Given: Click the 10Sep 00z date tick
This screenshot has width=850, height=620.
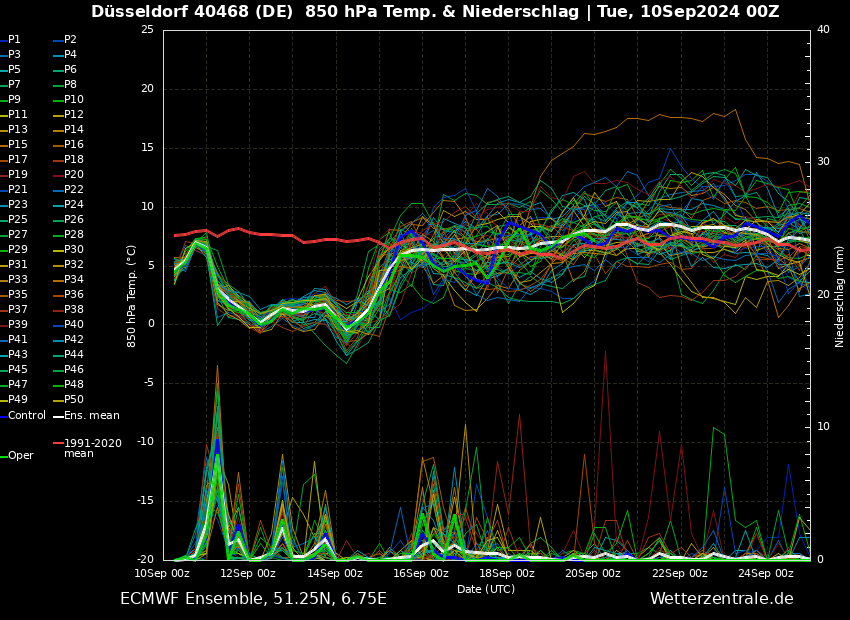Looking at the screenshot, I should (x=162, y=573).
